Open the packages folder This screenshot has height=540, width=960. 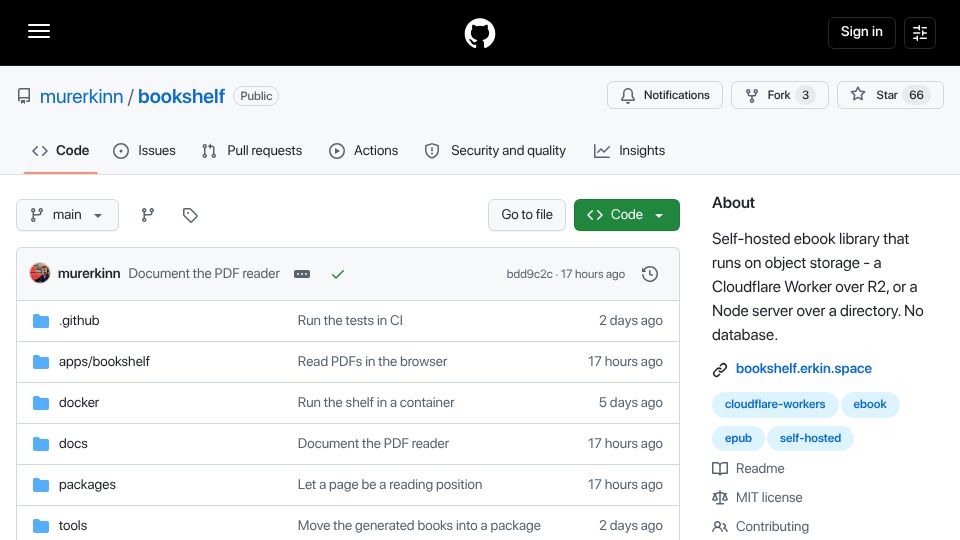point(87,484)
